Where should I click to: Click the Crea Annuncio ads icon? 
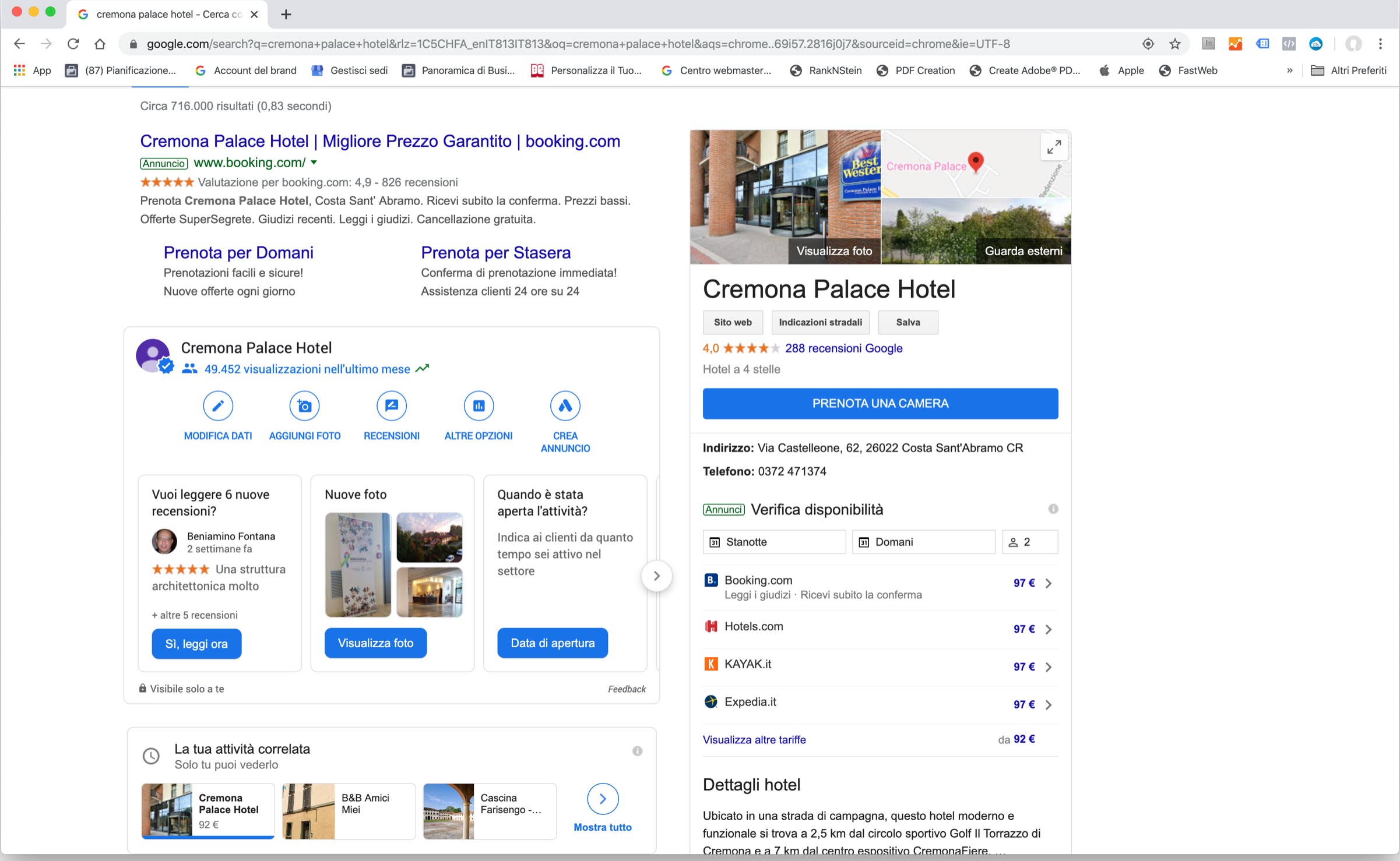[565, 406]
